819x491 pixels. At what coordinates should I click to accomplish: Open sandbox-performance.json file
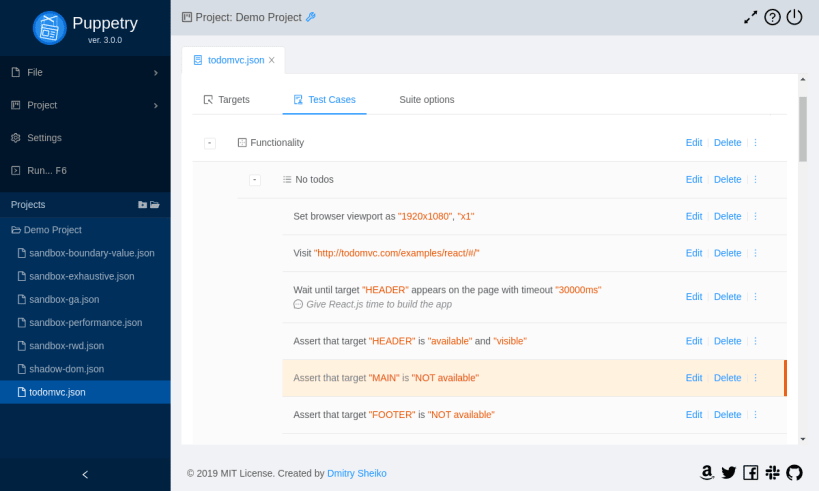click(x=85, y=323)
